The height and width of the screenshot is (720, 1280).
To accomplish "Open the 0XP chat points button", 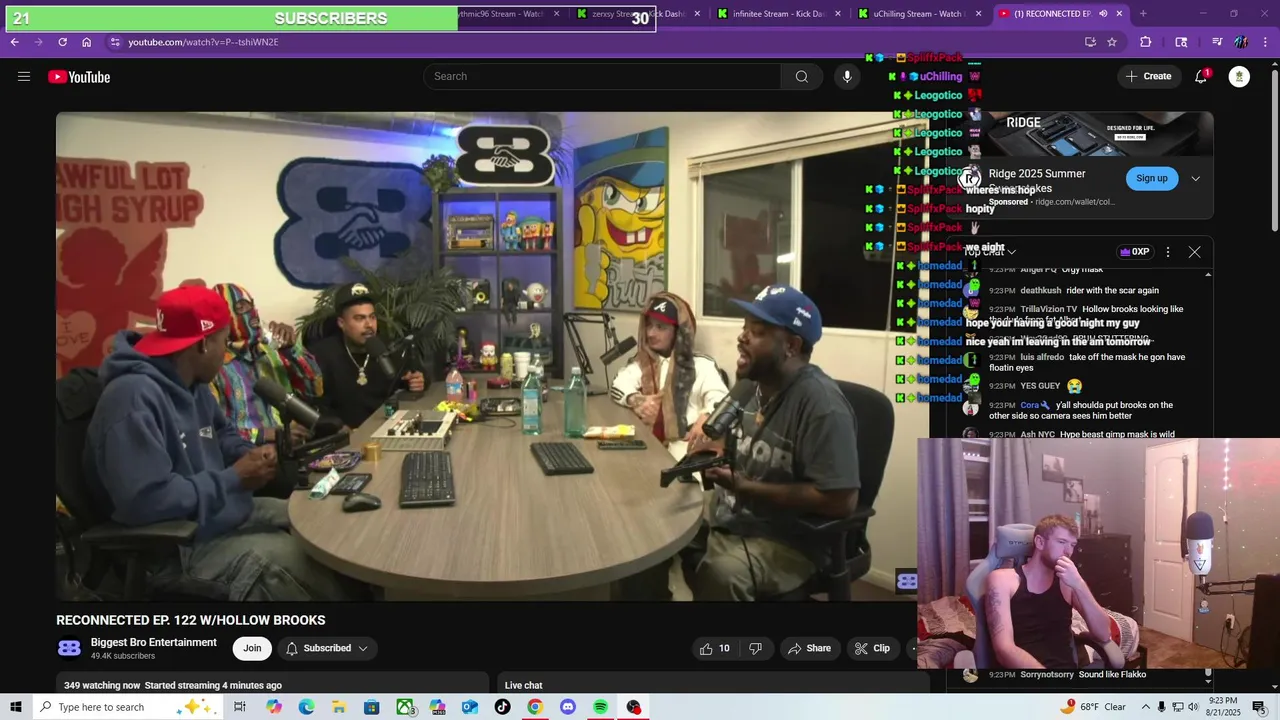I will 1135,252.
